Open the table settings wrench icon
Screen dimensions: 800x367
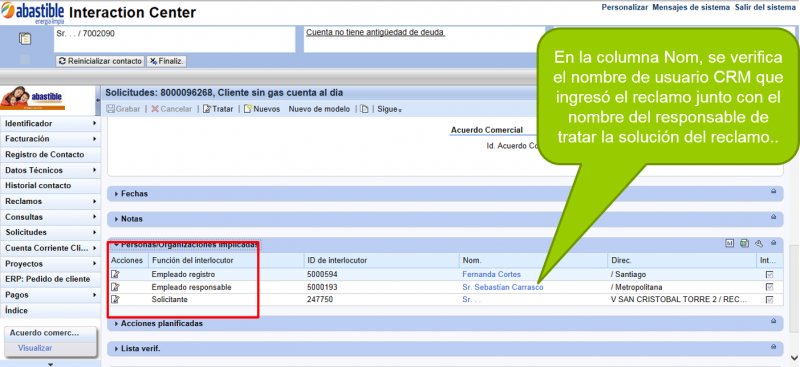[759, 243]
